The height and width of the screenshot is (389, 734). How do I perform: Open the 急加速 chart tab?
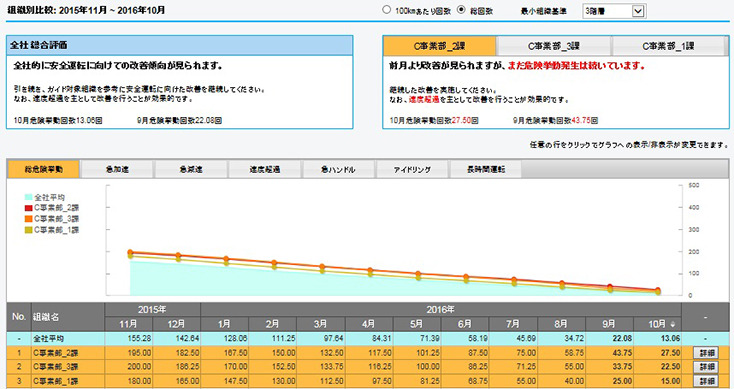[x=117, y=169]
